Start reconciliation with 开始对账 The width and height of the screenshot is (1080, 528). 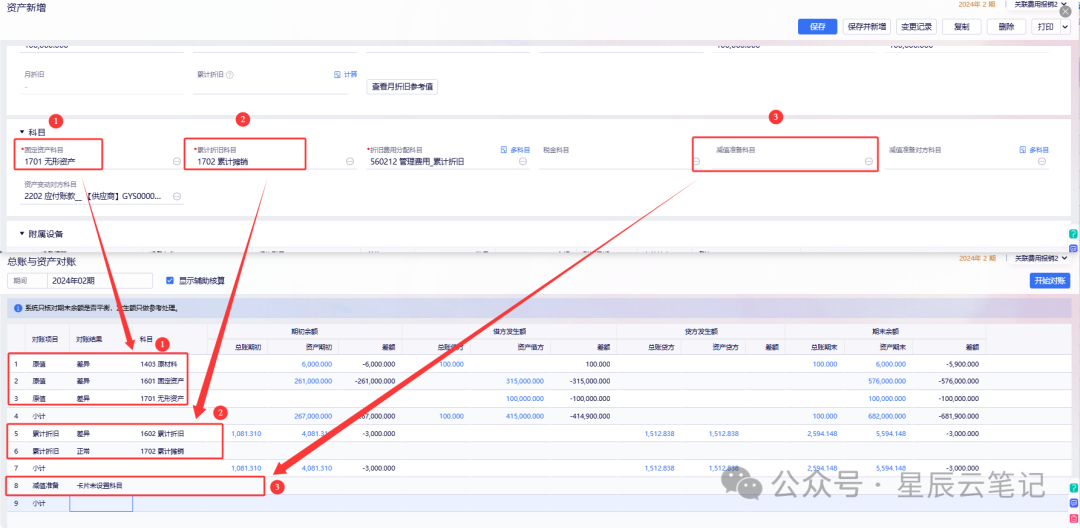1050,281
